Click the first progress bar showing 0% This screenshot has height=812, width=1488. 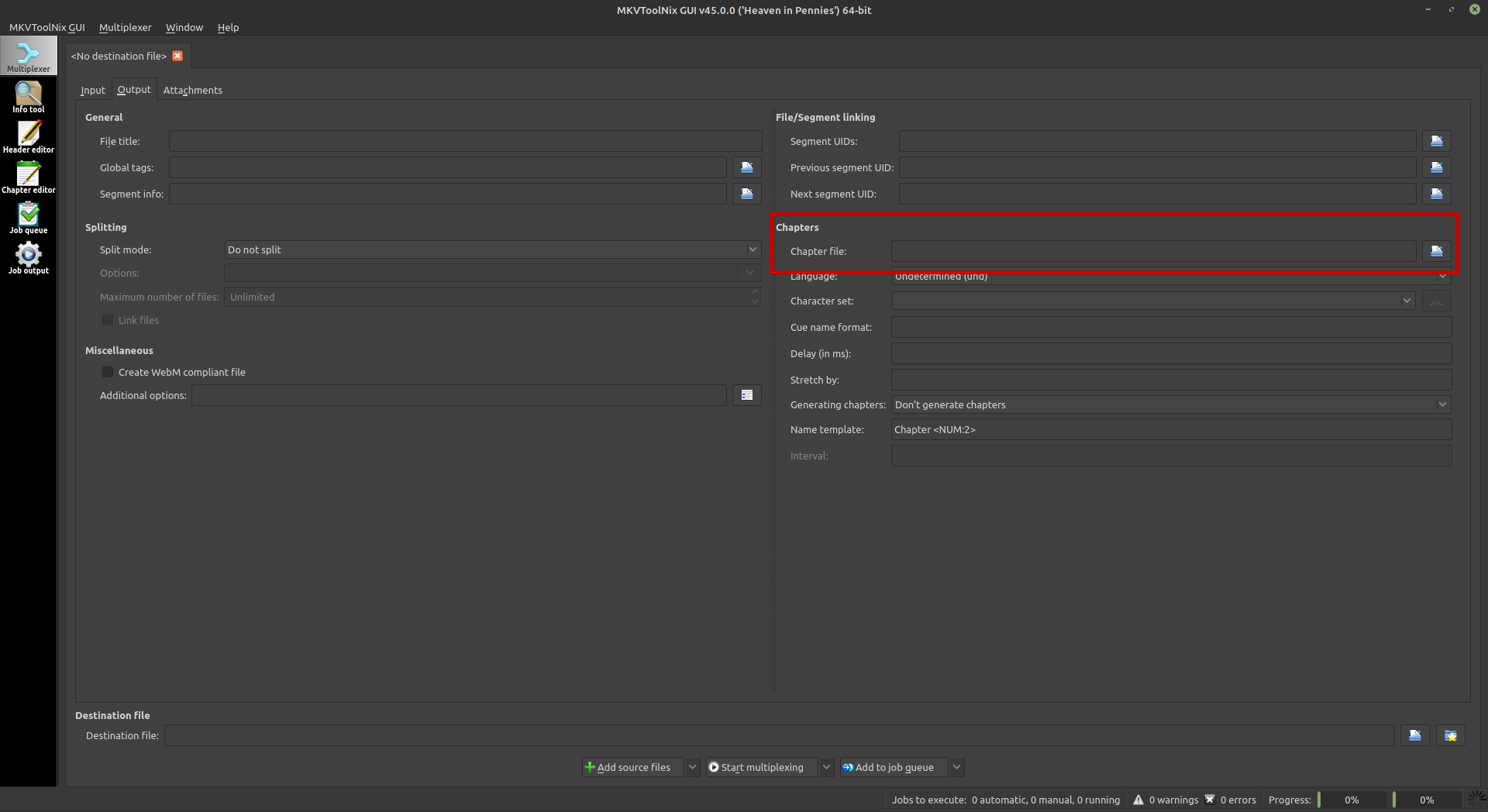click(x=1352, y=800)
